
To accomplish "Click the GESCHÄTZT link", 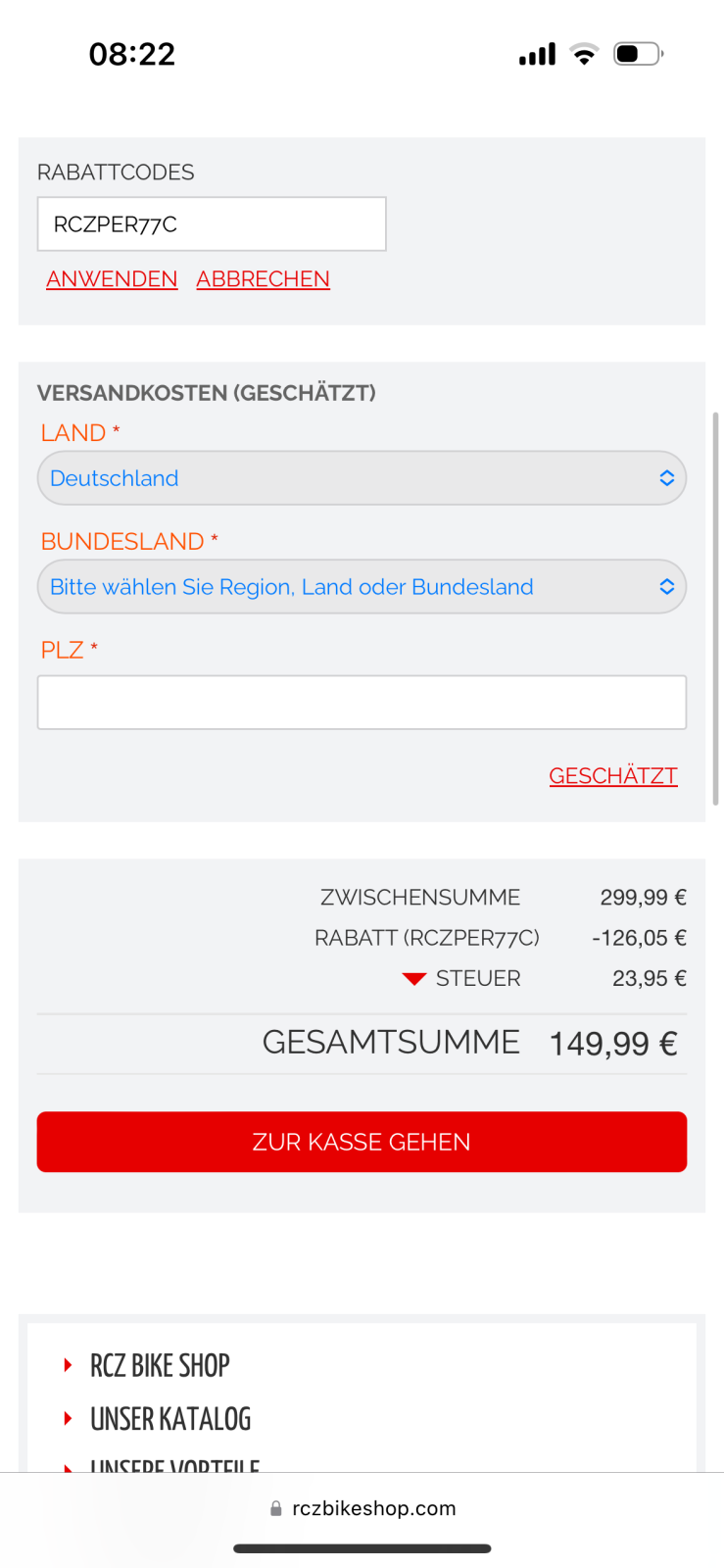I will pos(612,776).
